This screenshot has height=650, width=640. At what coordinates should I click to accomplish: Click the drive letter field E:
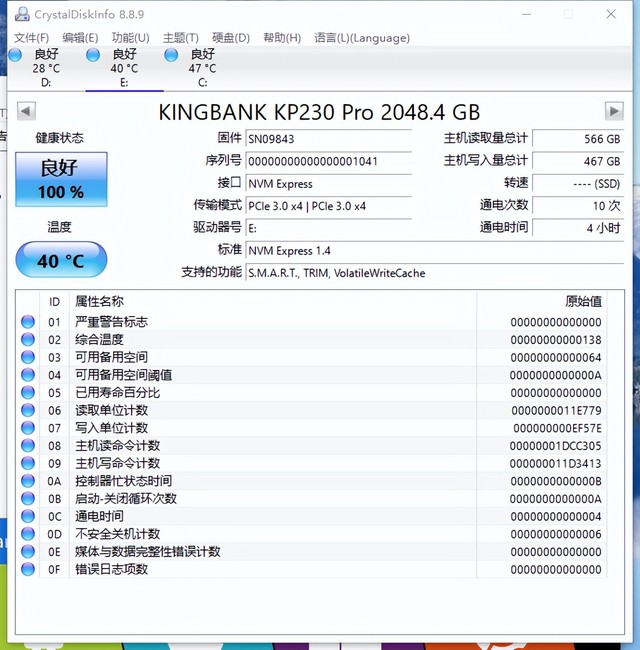[x=329, y=228]
